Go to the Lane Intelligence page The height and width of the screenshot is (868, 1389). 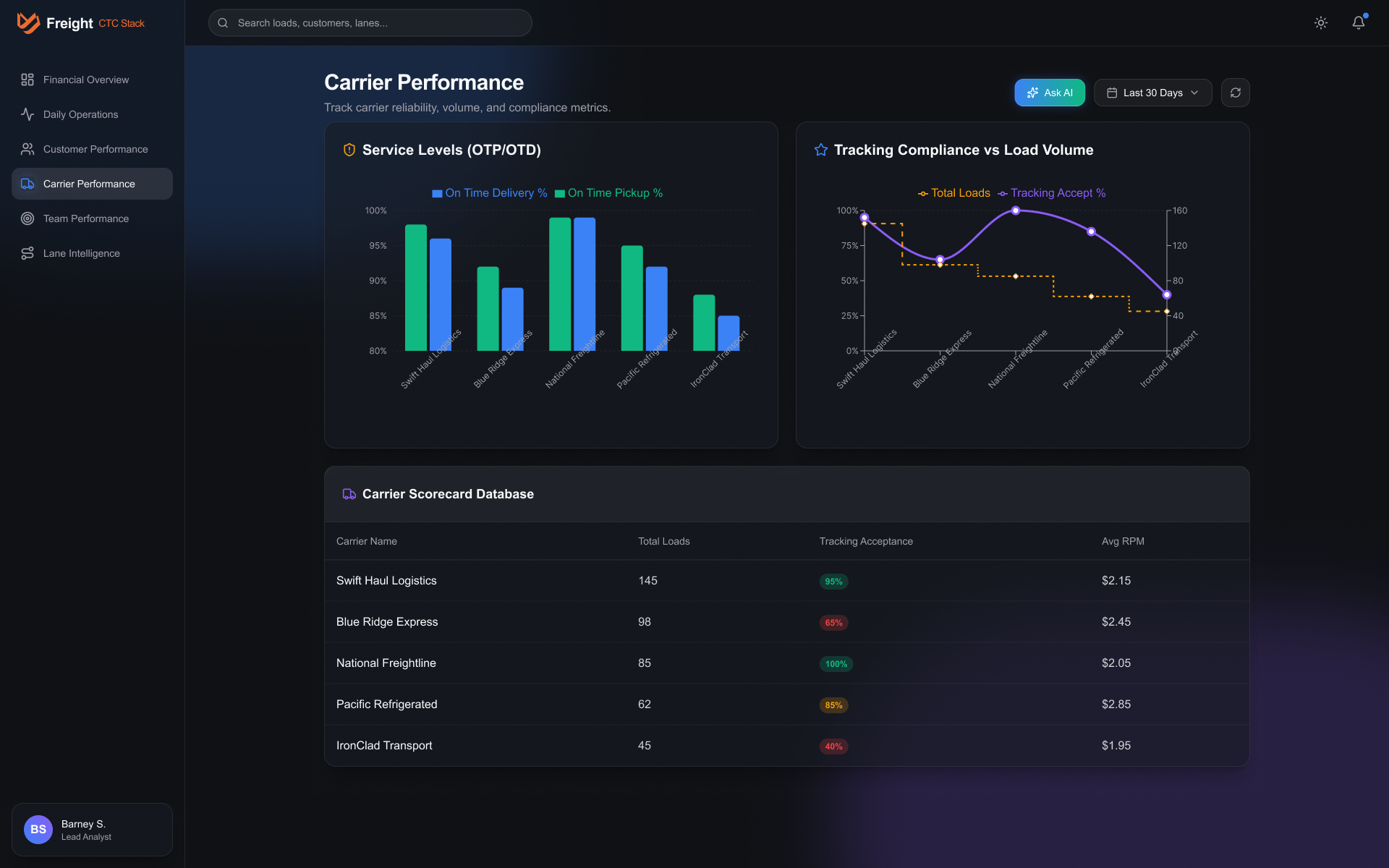point(81,253)
